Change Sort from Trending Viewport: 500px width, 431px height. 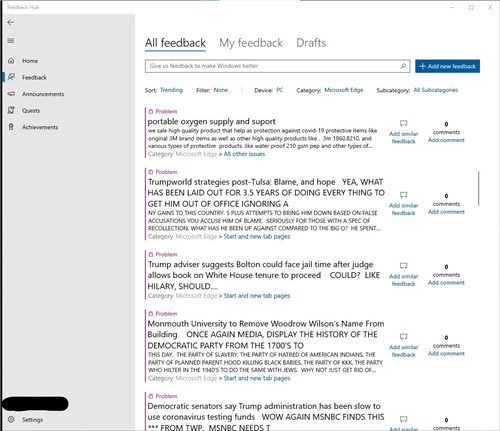(x=171, y=90)
